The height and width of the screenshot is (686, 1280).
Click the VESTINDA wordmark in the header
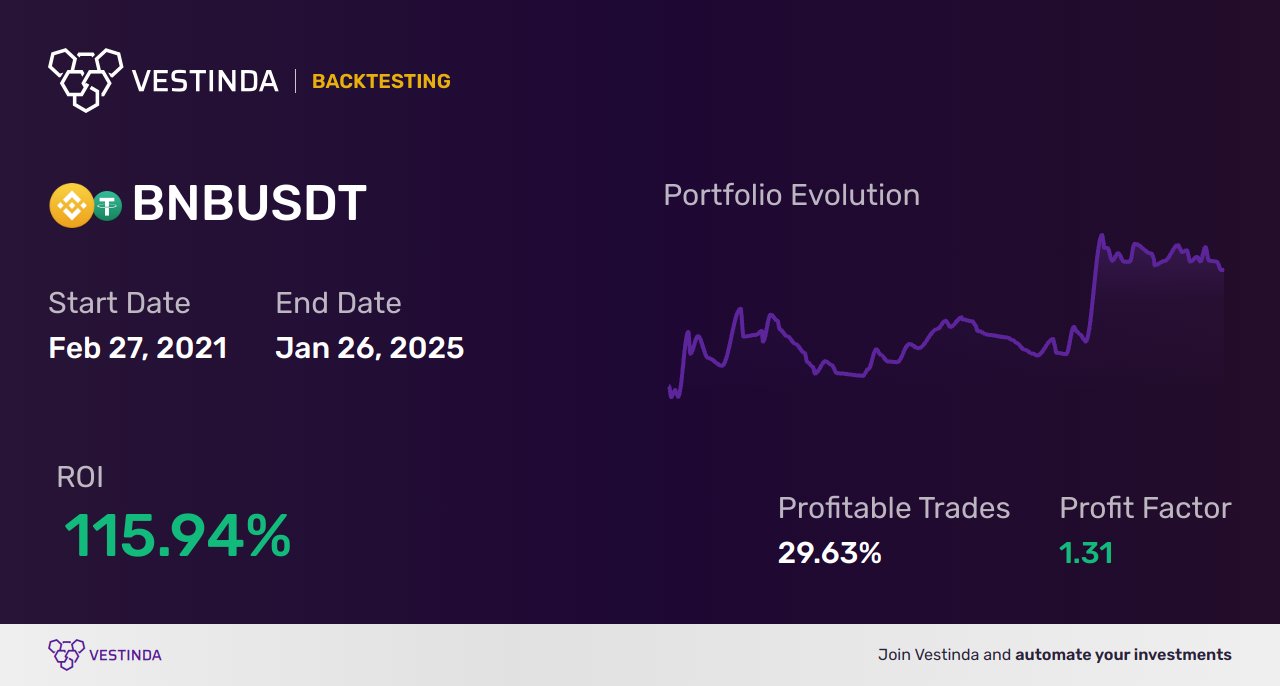pyautogui.click(x=205, y=81)
